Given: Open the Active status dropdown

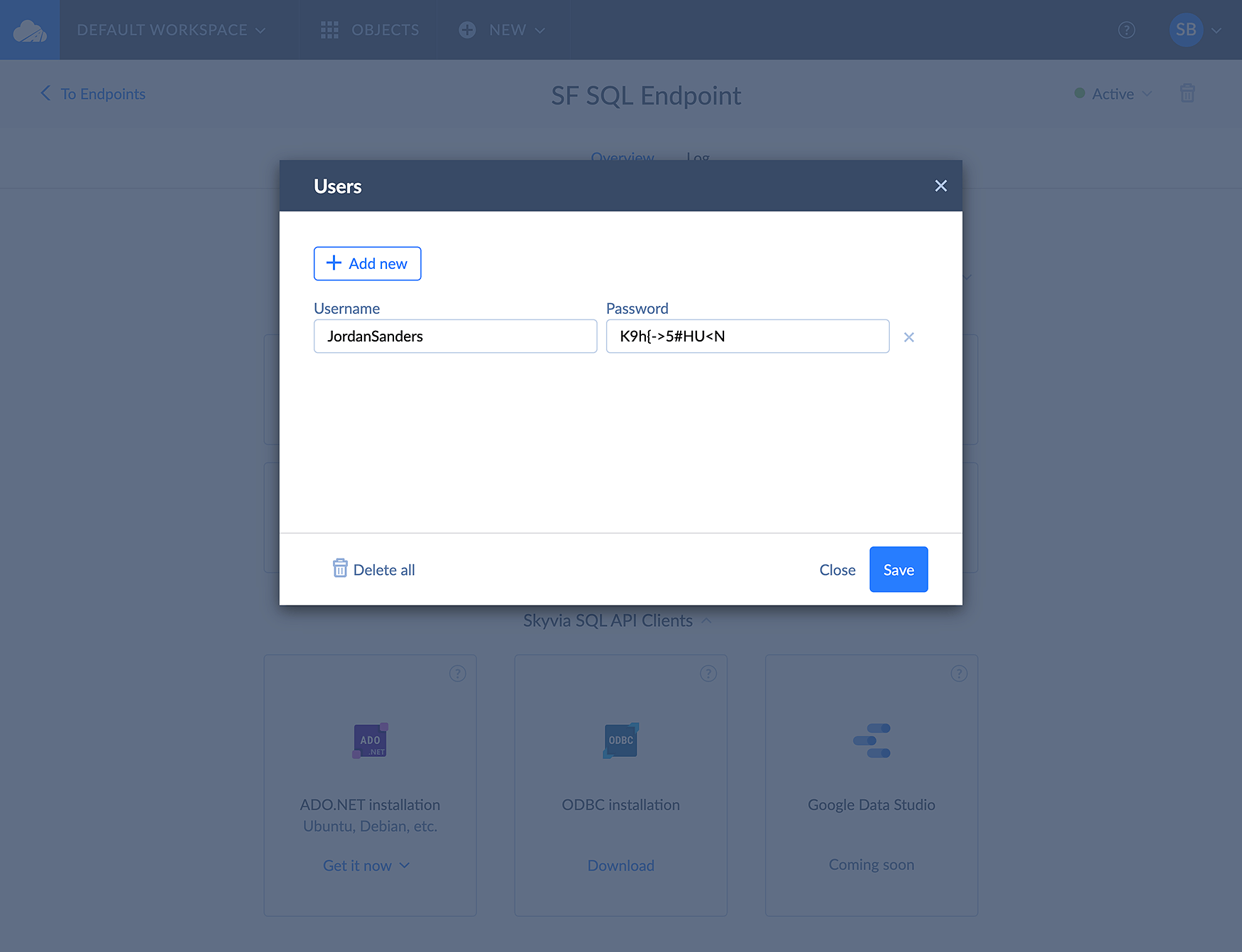Looking at the screenshot, I should (x=1113, y=94).
